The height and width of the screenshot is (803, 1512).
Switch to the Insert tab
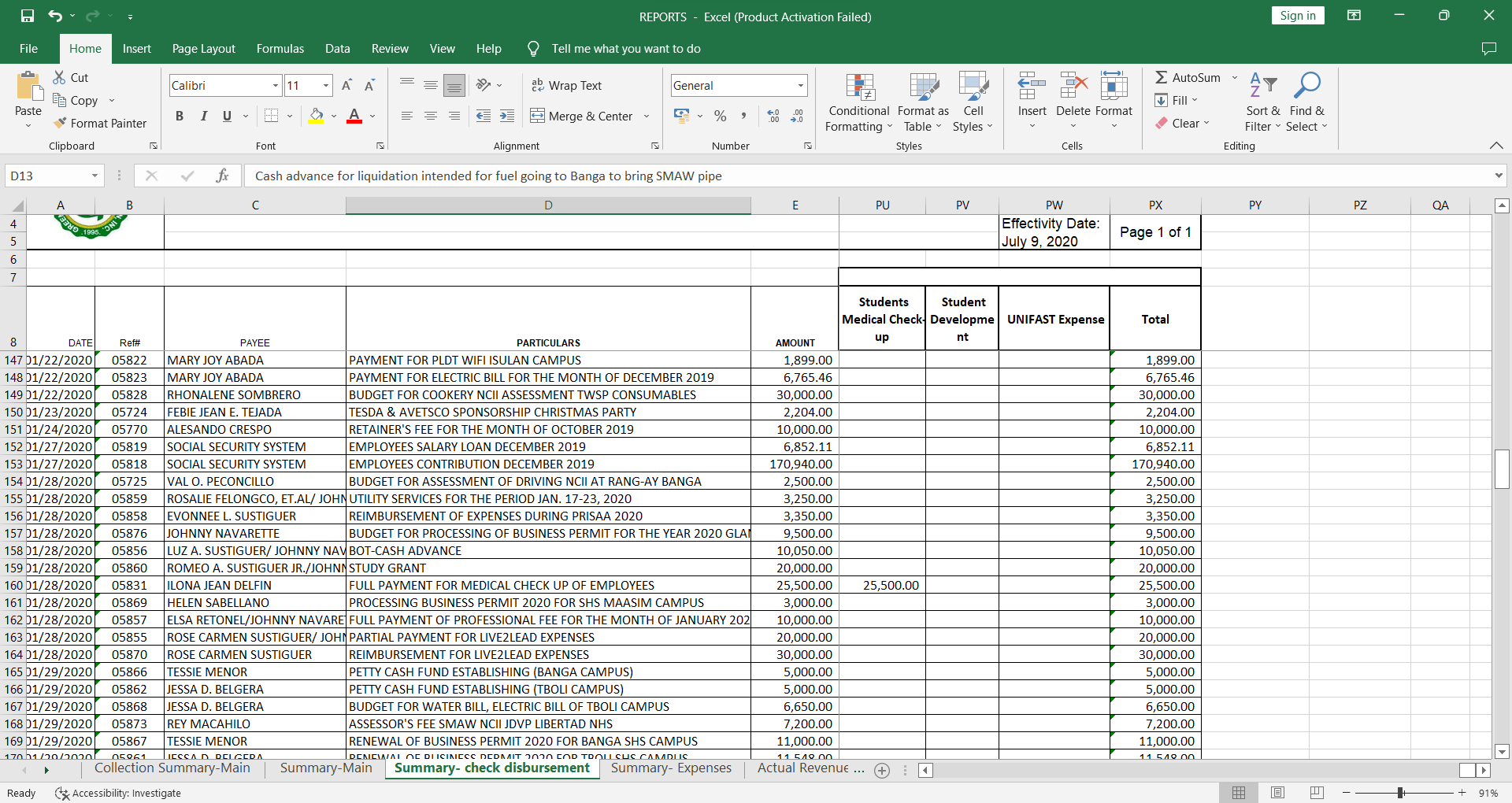click(x=136, y=49)
